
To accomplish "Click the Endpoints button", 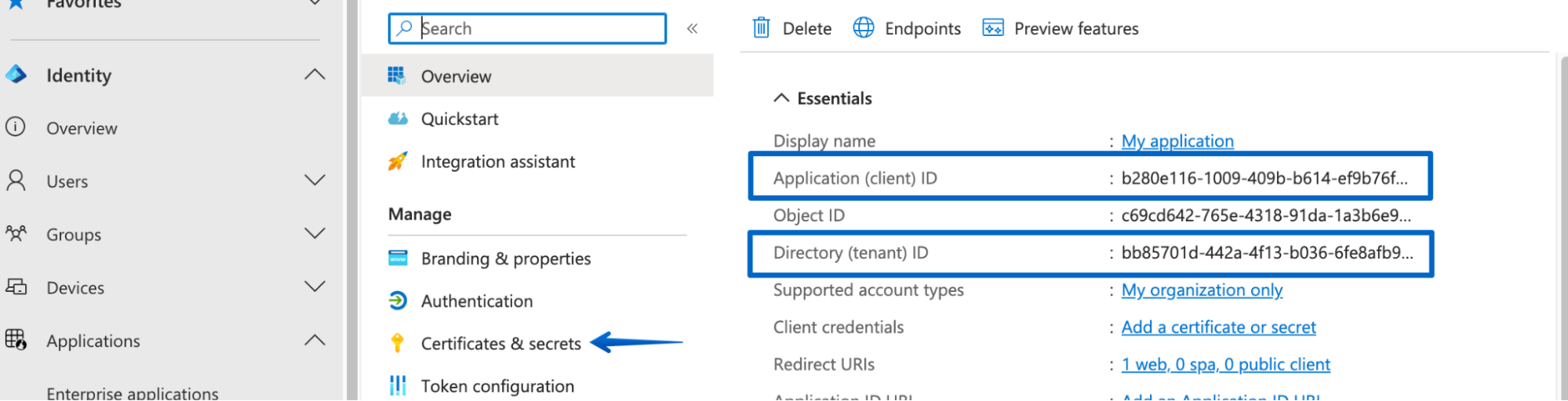I will pyautogui.click(x=907, y=28).
